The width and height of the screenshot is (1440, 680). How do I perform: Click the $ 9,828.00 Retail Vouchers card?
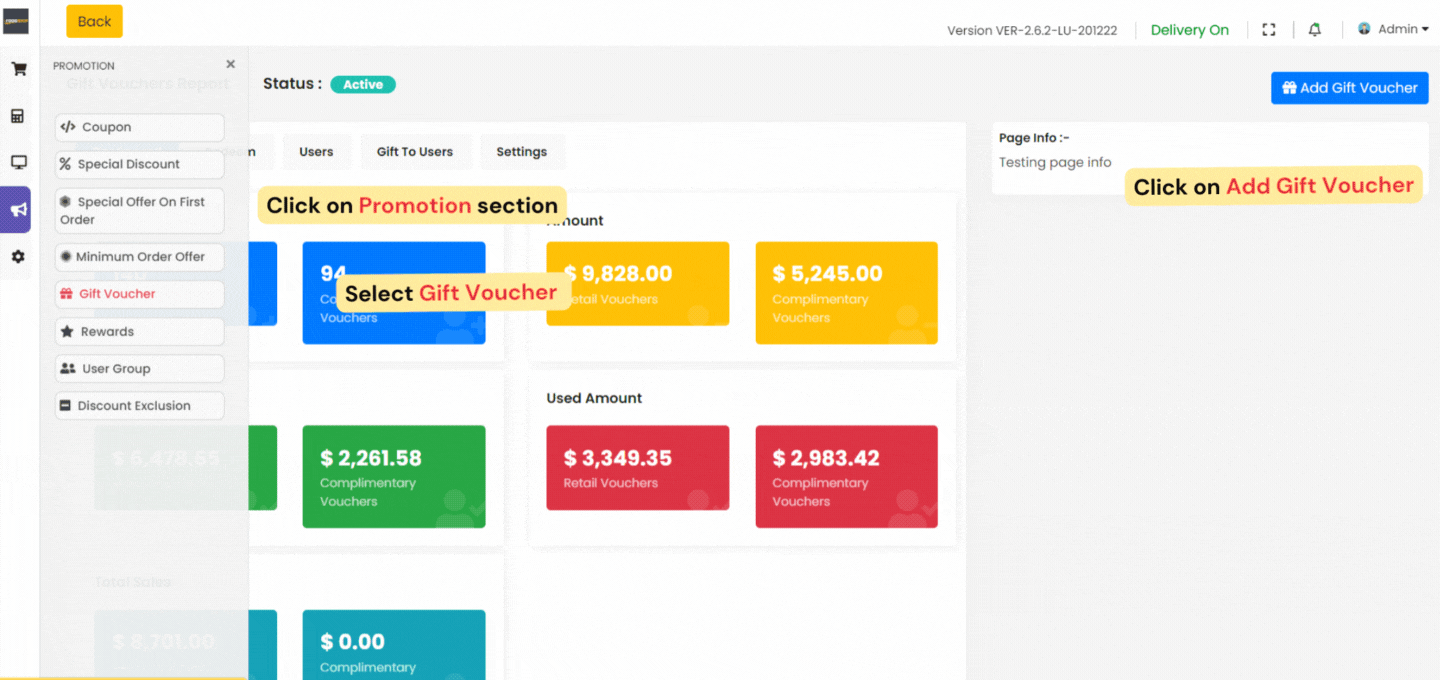click(637, 284)
